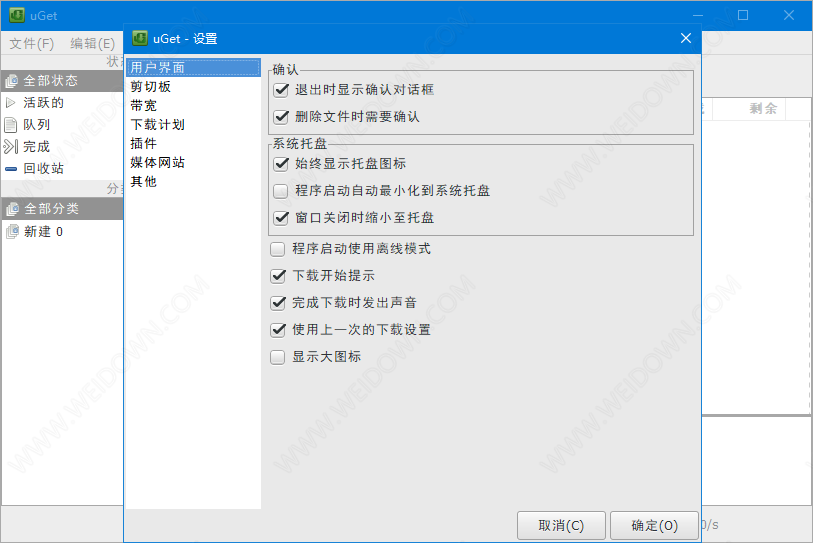Click the 全部分类 category icon
813x543 pixels.
[x=12, y=209]
